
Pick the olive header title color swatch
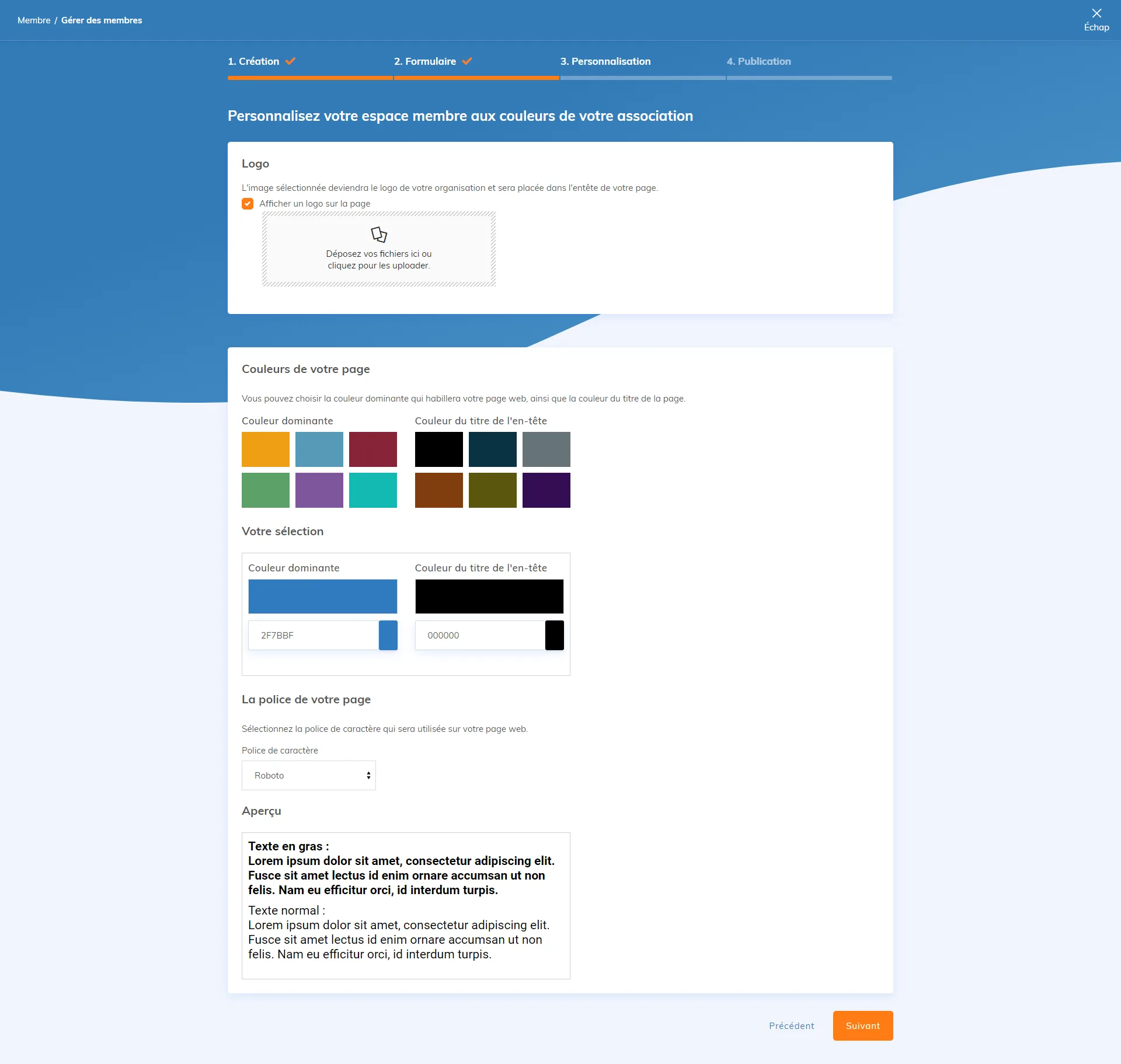(493, 490)
